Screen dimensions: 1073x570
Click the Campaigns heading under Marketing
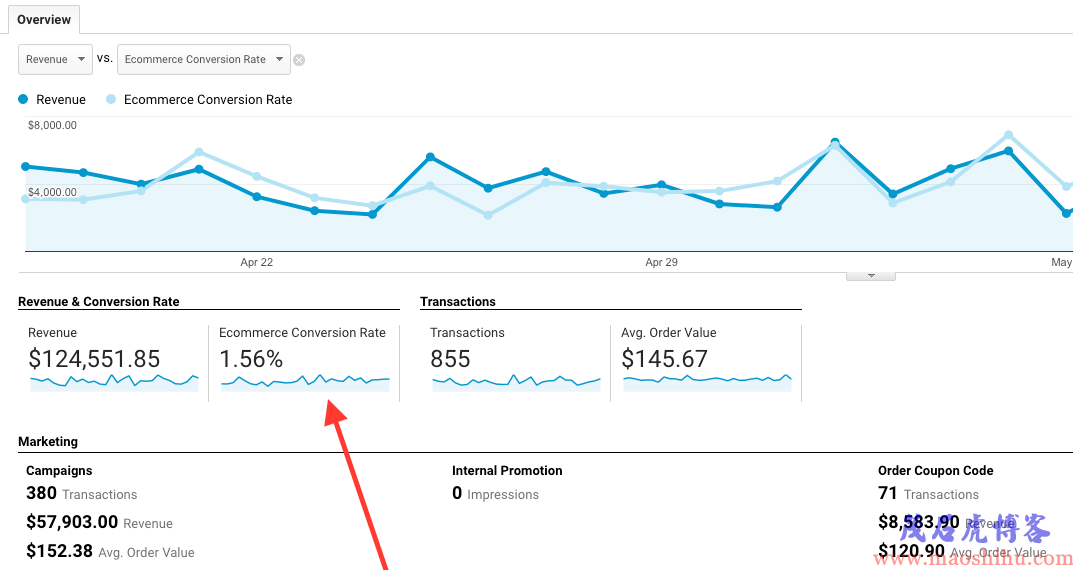point(59,471)
